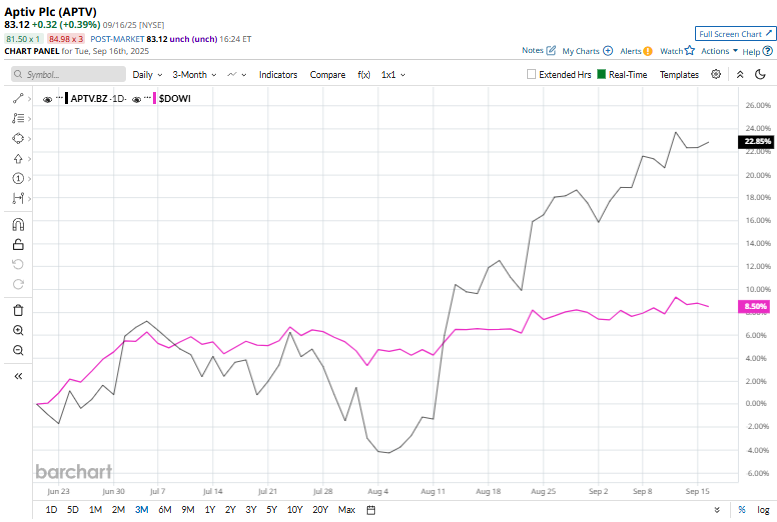Select the 1M range tab
Viewport: 777px width, 522px height.
(95, 510)
